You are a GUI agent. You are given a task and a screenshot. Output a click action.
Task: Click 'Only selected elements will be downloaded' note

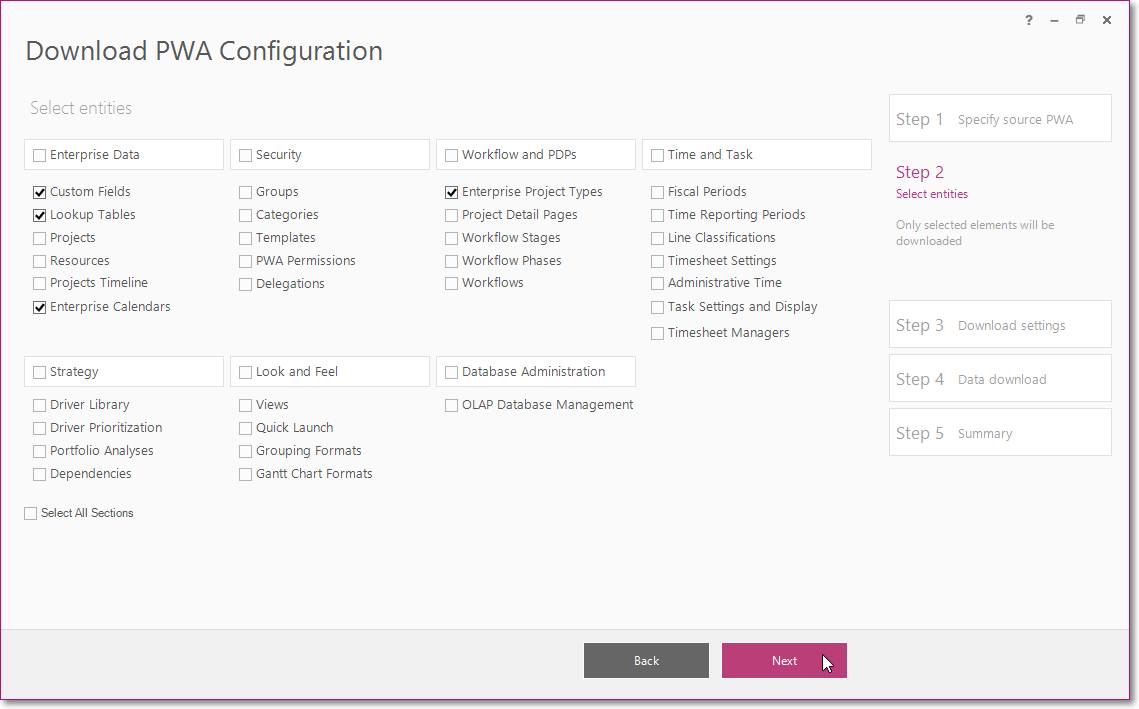pyautogui.click(x=975, y=232)
